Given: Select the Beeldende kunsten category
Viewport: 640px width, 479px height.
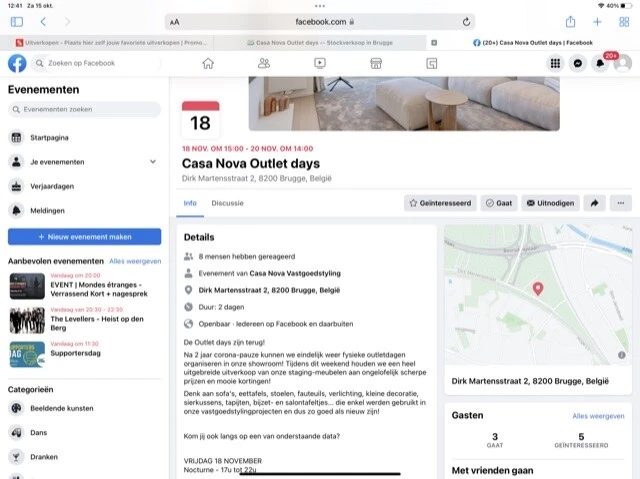Looking at the screenshot, I should coord(84,408).
